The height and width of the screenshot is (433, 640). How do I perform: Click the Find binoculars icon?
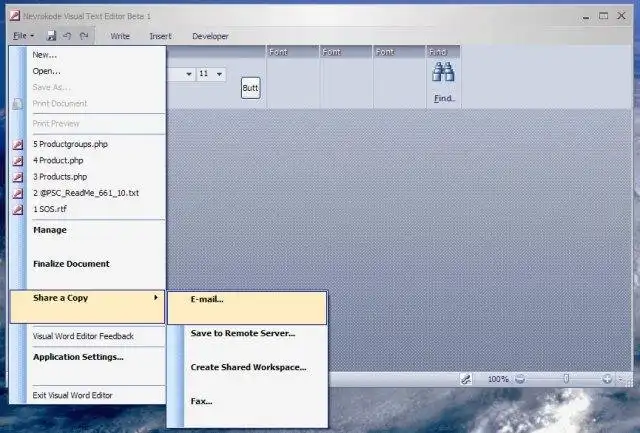click(443, 72)
